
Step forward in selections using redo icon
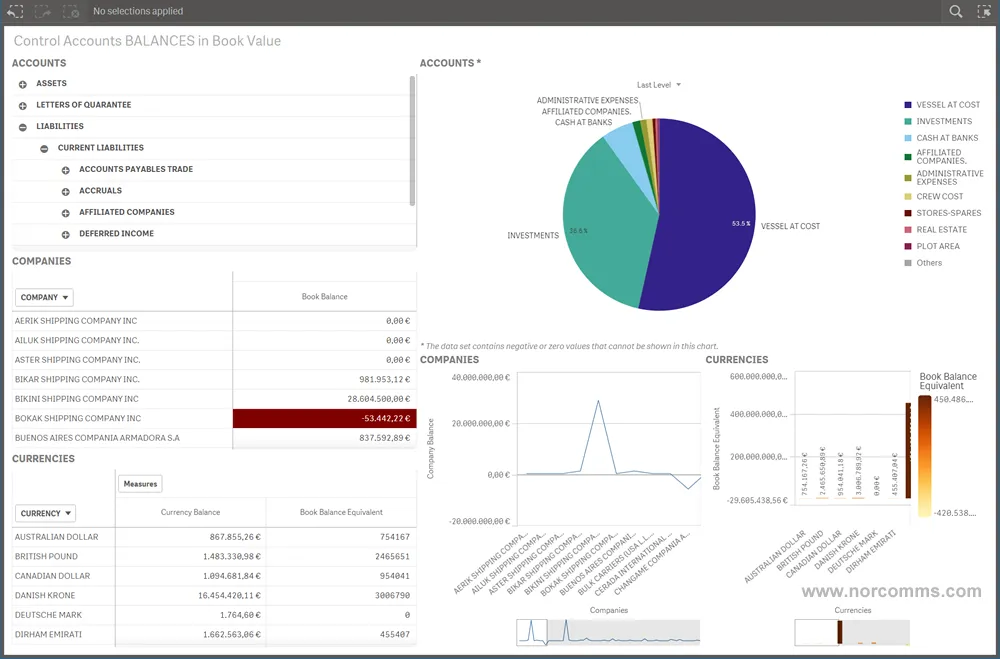41,11
